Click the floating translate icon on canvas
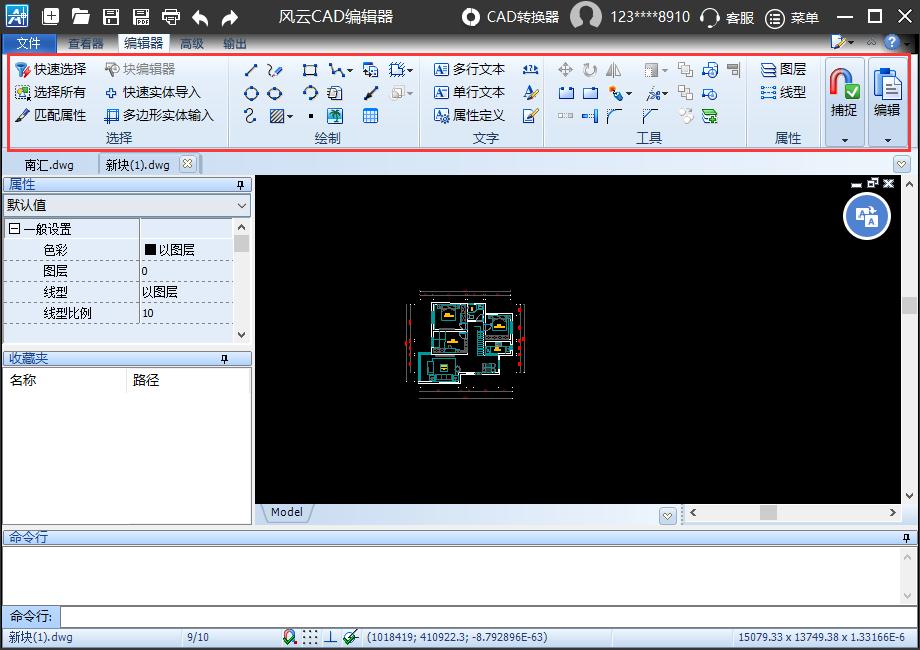Screen dimensions: 920x650 coord(866,216)
